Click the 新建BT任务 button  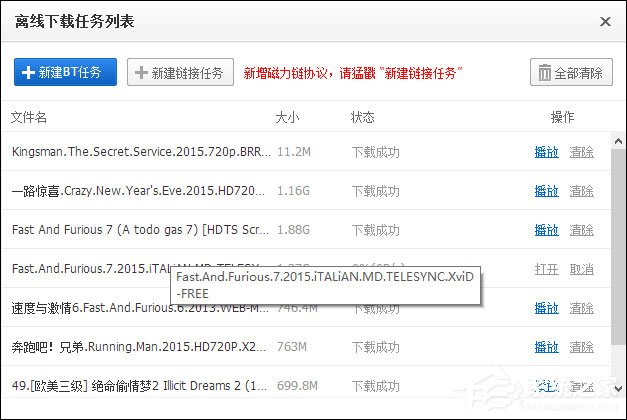tap(66, 72)
